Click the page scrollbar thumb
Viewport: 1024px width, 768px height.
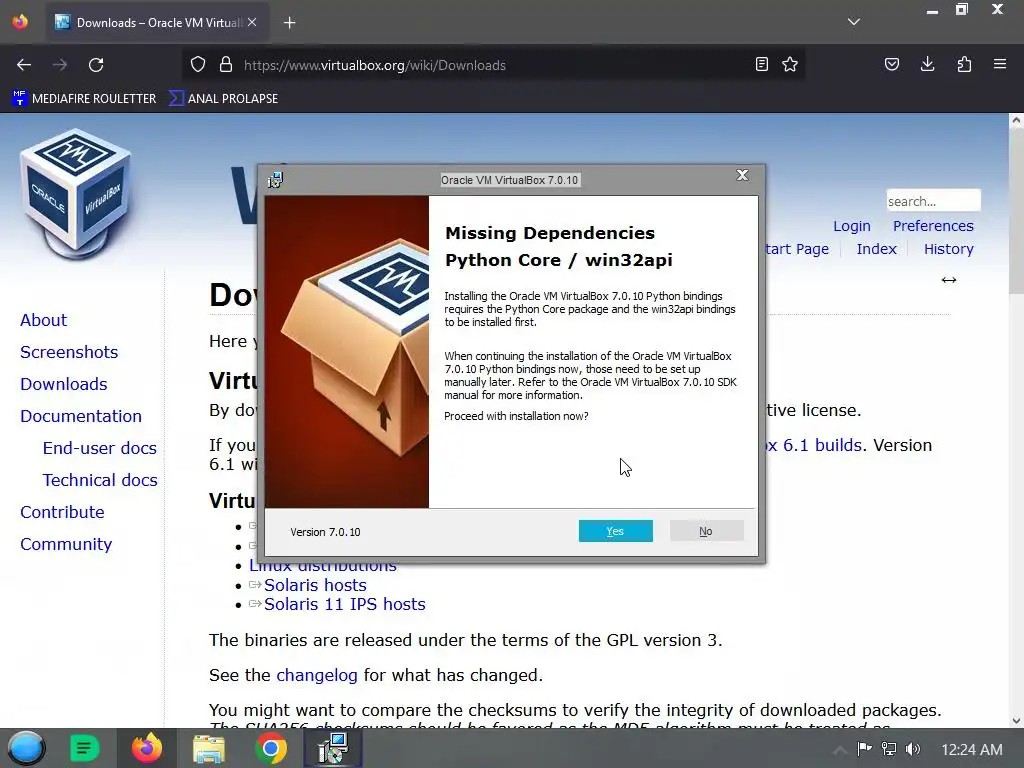tap(1016, 210)
